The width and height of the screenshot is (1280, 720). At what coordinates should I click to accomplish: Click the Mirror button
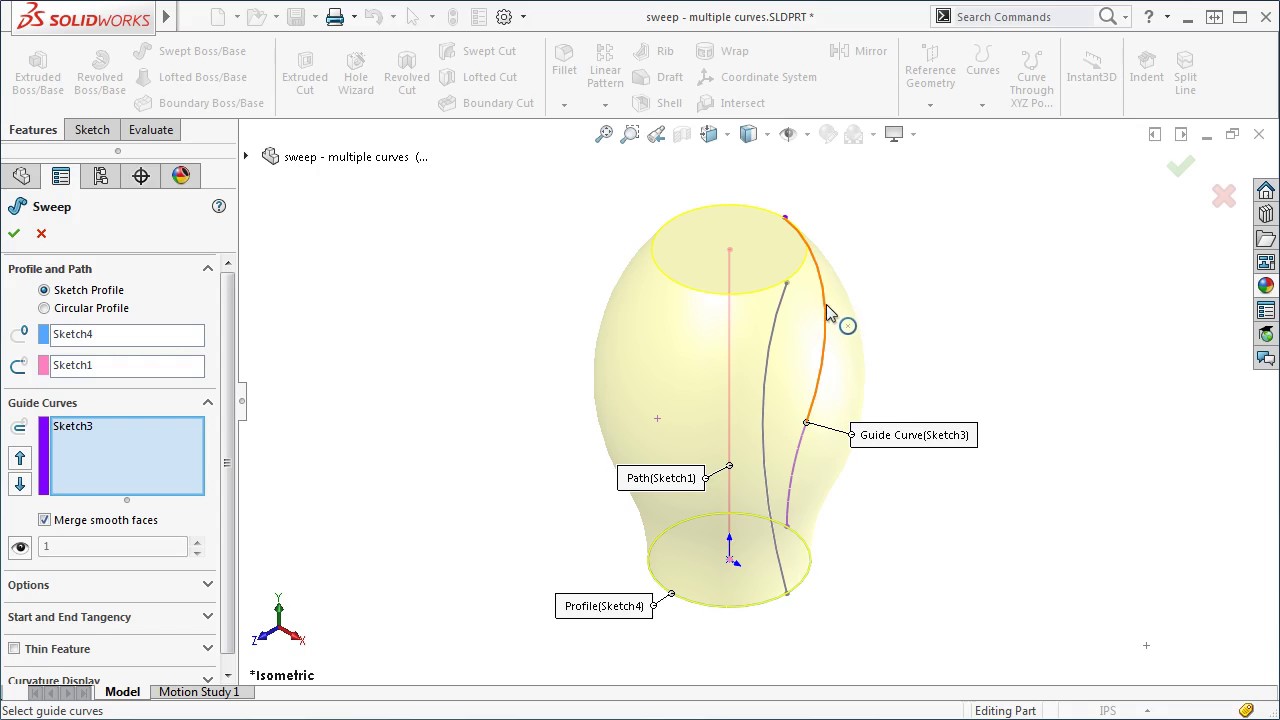[859, 51]
